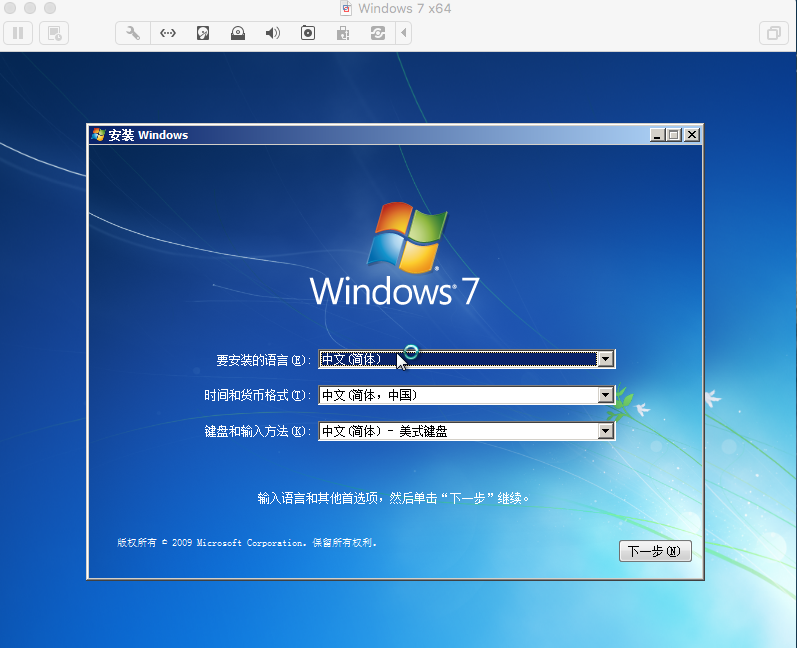797x648 pixels.
Task: Open virtual machine settings wrench icon
Action: (133, 34)
